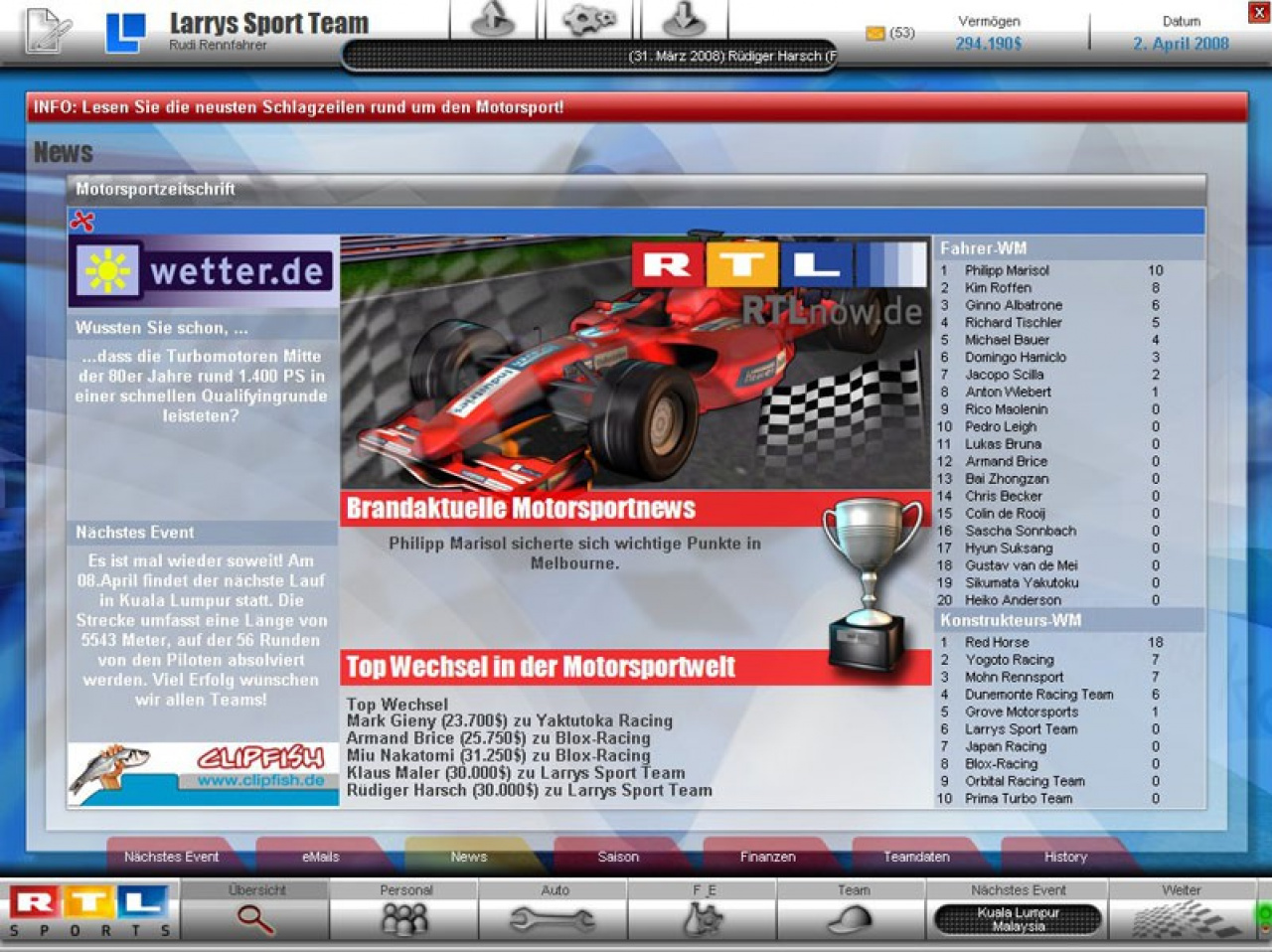1272x952 pixels.
Task: Click the Mark Gieny transfer line
Action: (510, 720)
